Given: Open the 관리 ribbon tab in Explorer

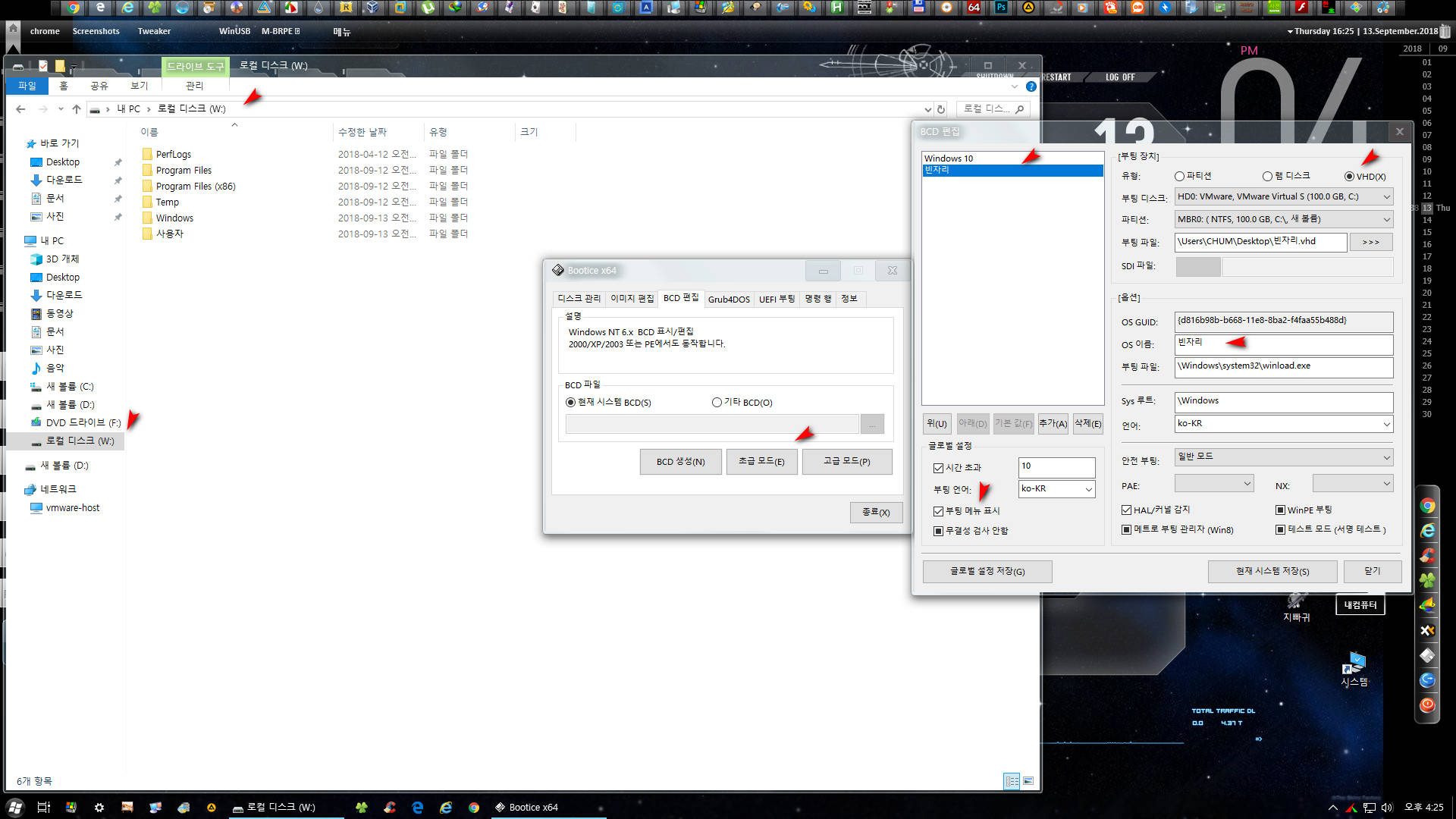Looking at the screenshot, I should 194,86.
